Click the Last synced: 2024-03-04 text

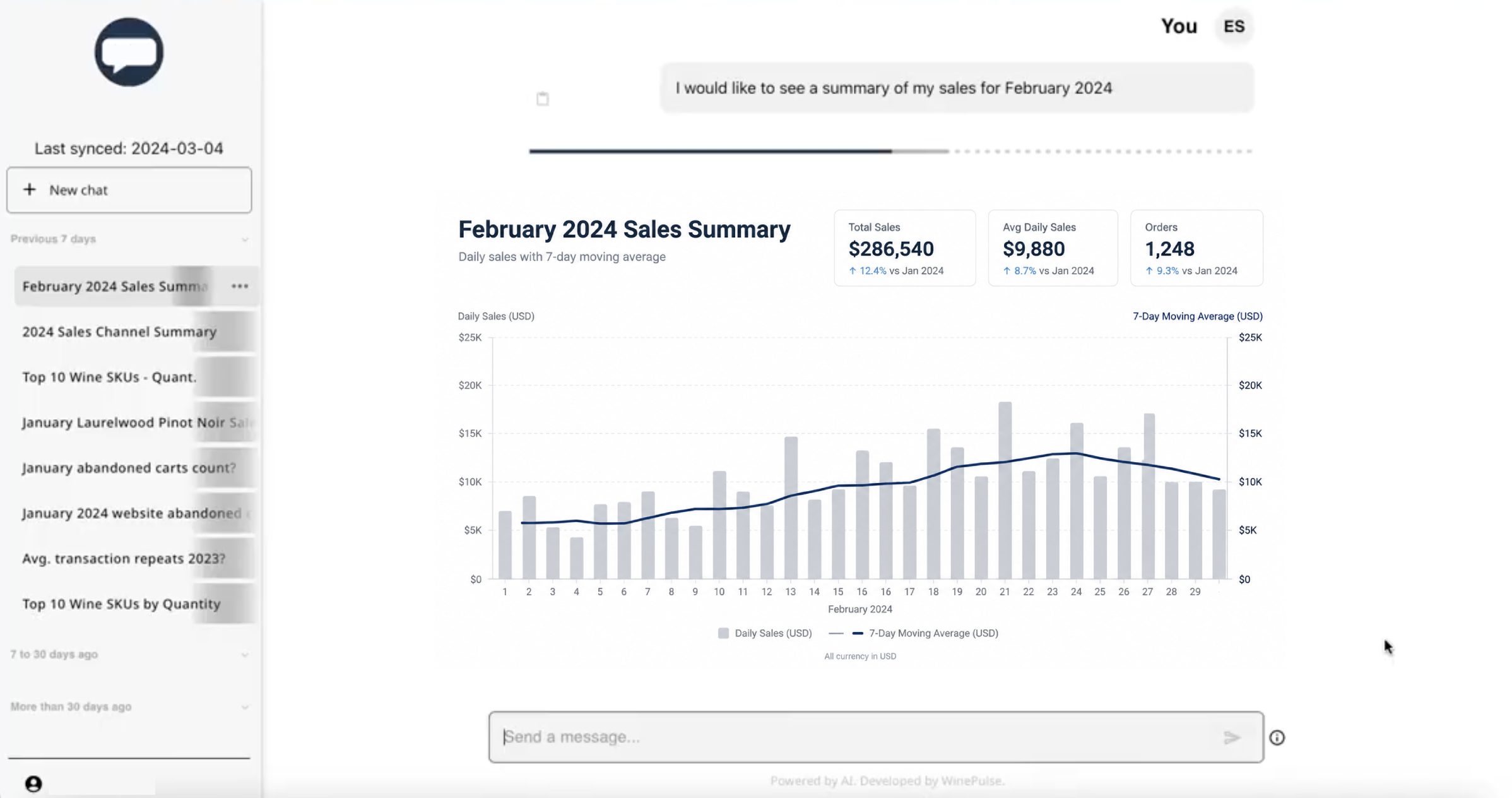[x=129, y=148]
